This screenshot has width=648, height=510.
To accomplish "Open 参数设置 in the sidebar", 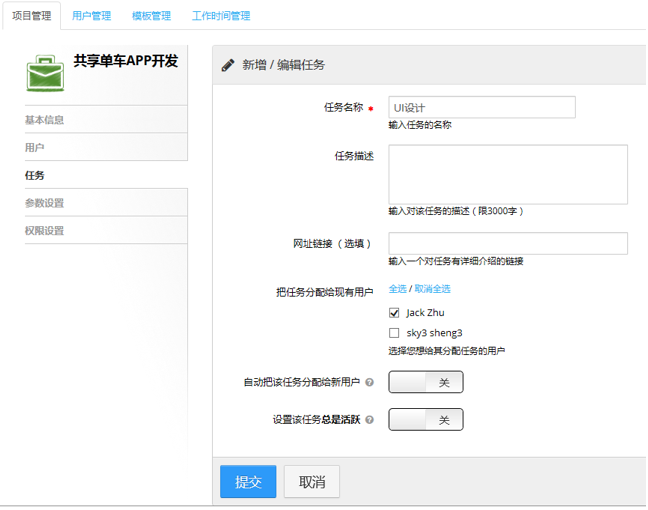I will tap(45, 203).
